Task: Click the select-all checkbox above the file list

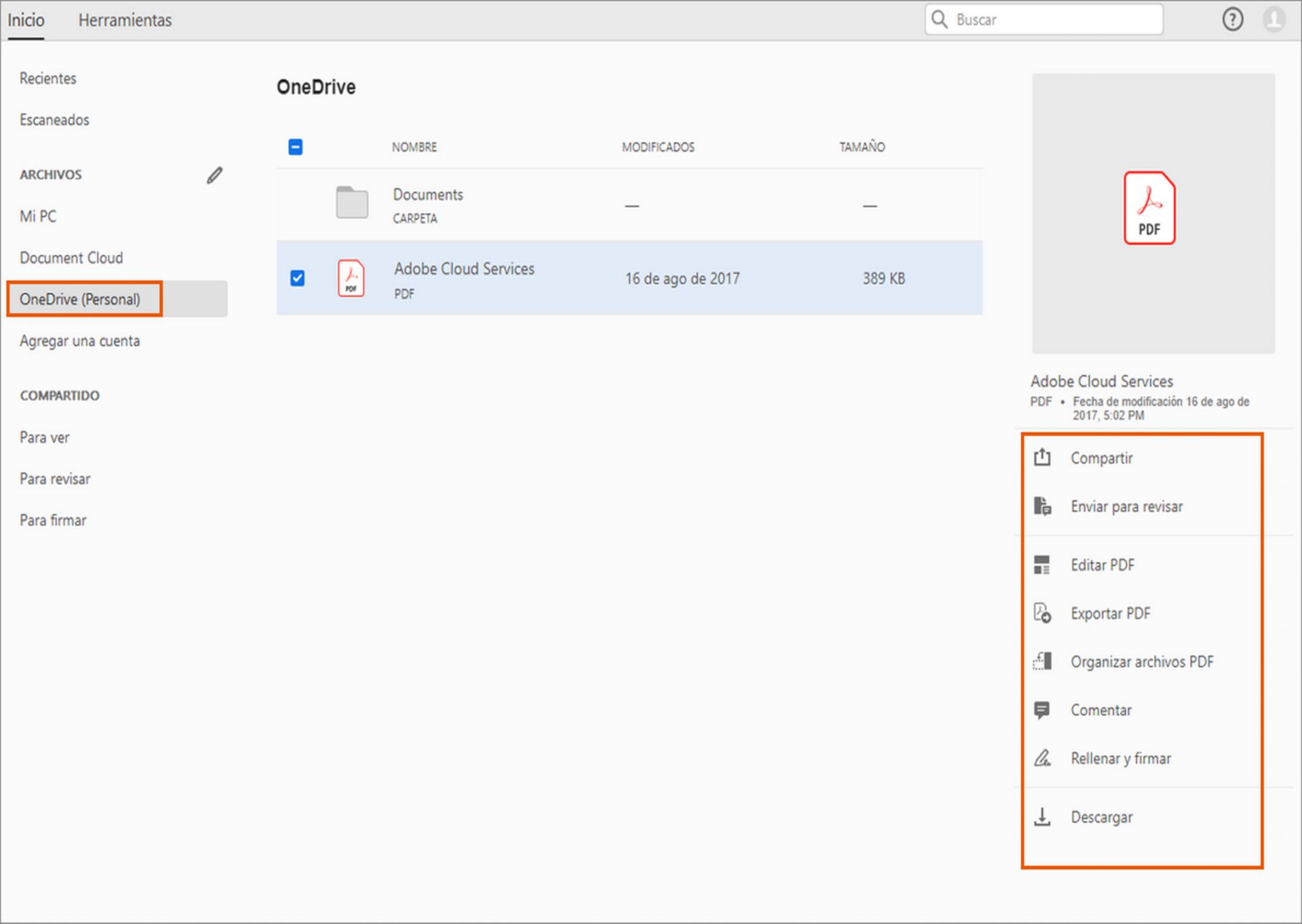Action: pyautogui.click(x=296, y=146)
